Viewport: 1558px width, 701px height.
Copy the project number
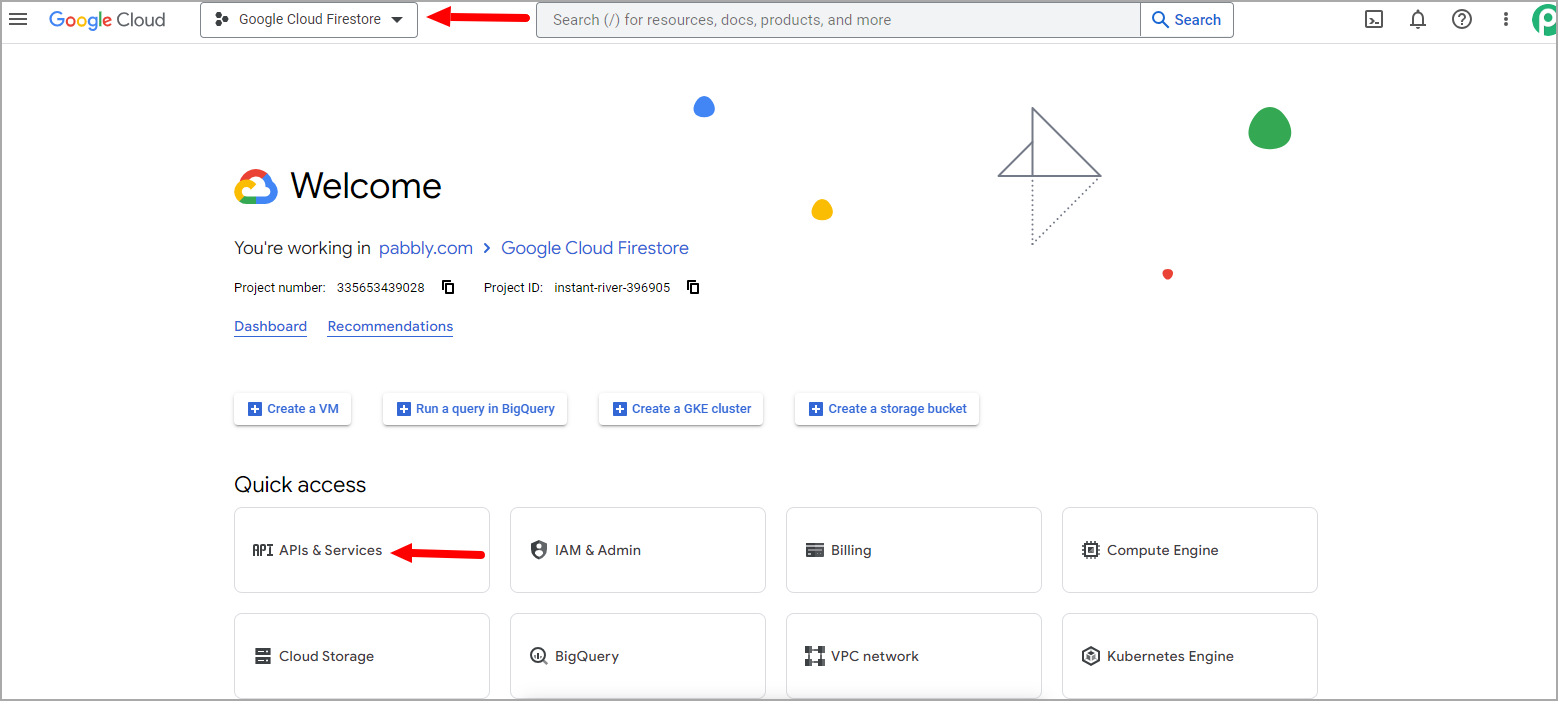(448, 287)
